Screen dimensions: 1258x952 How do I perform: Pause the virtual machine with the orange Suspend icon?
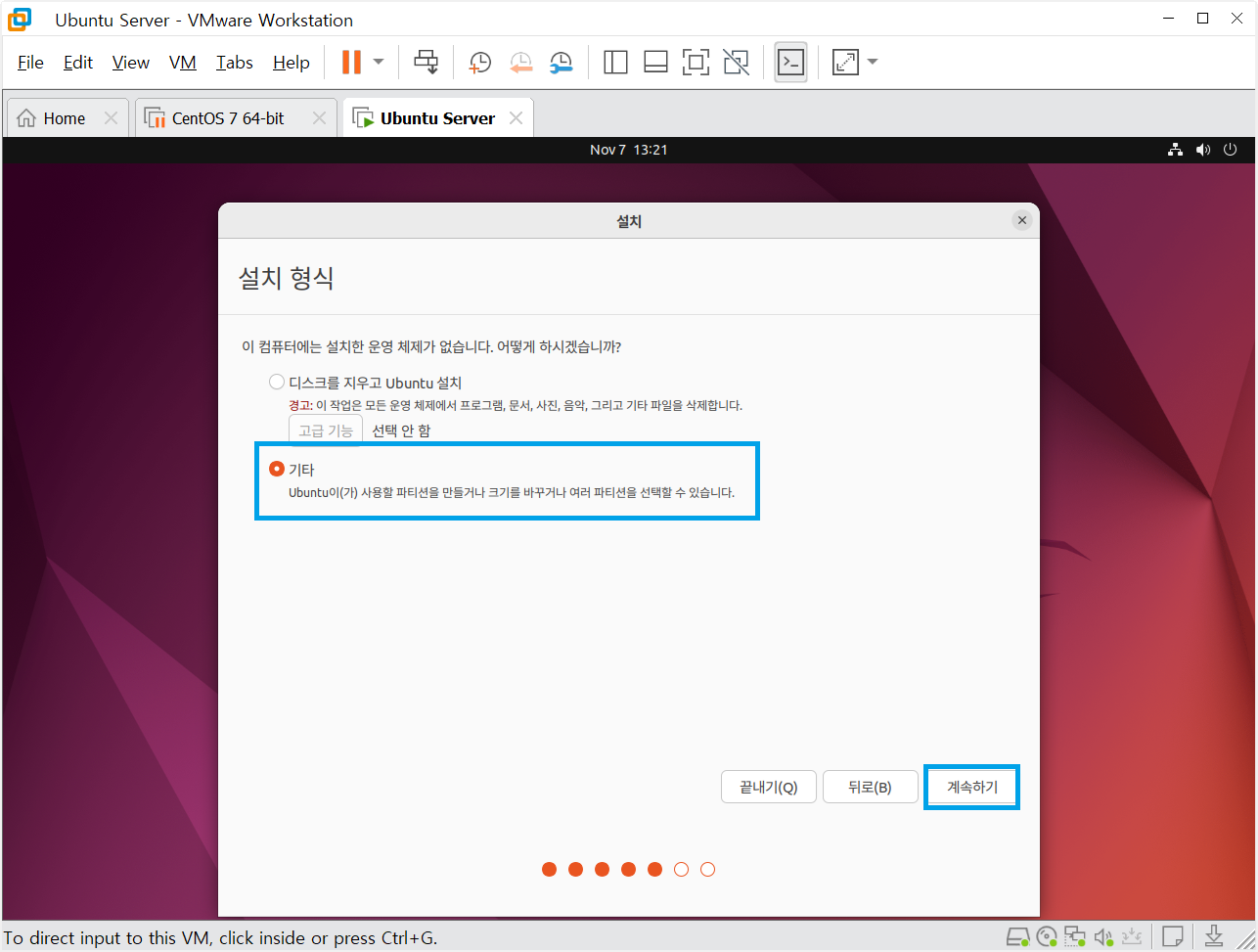[351, 63]
